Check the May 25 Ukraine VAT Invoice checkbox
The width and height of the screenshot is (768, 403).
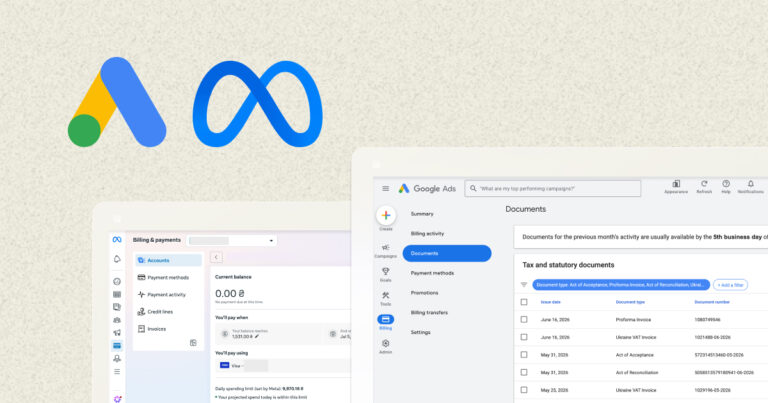pos(524,390)
